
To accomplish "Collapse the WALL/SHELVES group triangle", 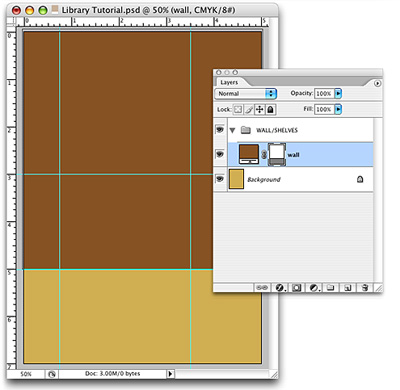I will click(232, 130).
